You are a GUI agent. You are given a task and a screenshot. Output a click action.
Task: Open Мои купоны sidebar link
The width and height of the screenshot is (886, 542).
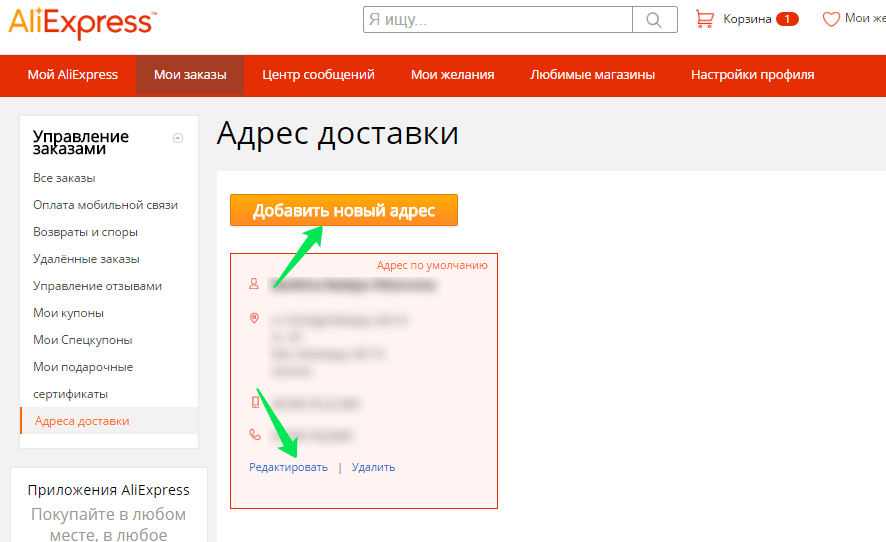click(68, 313)
